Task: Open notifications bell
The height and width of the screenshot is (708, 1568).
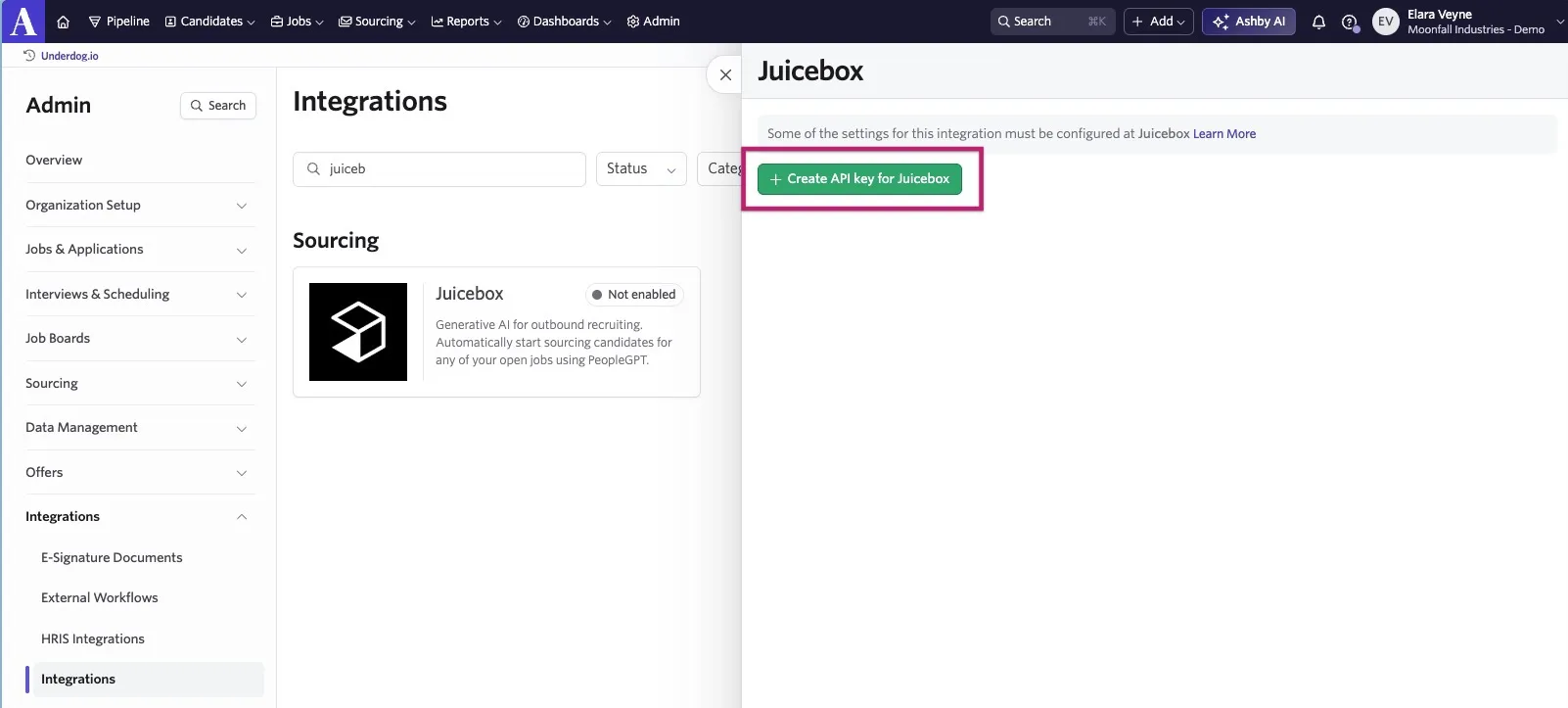Action: (x=1318, y=22)
